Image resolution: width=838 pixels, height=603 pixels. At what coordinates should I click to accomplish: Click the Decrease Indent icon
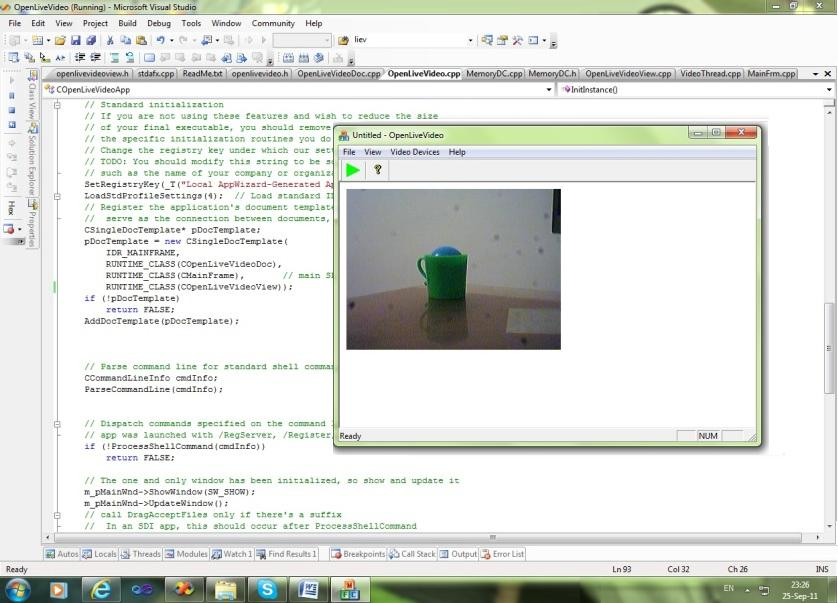80,57
